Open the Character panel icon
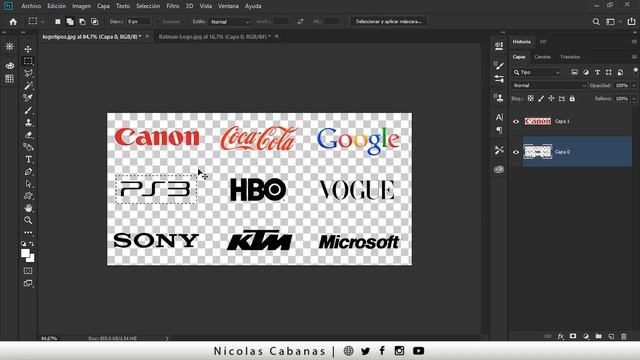The width and height of the screenshot is (640, 360). coord(499,118)
